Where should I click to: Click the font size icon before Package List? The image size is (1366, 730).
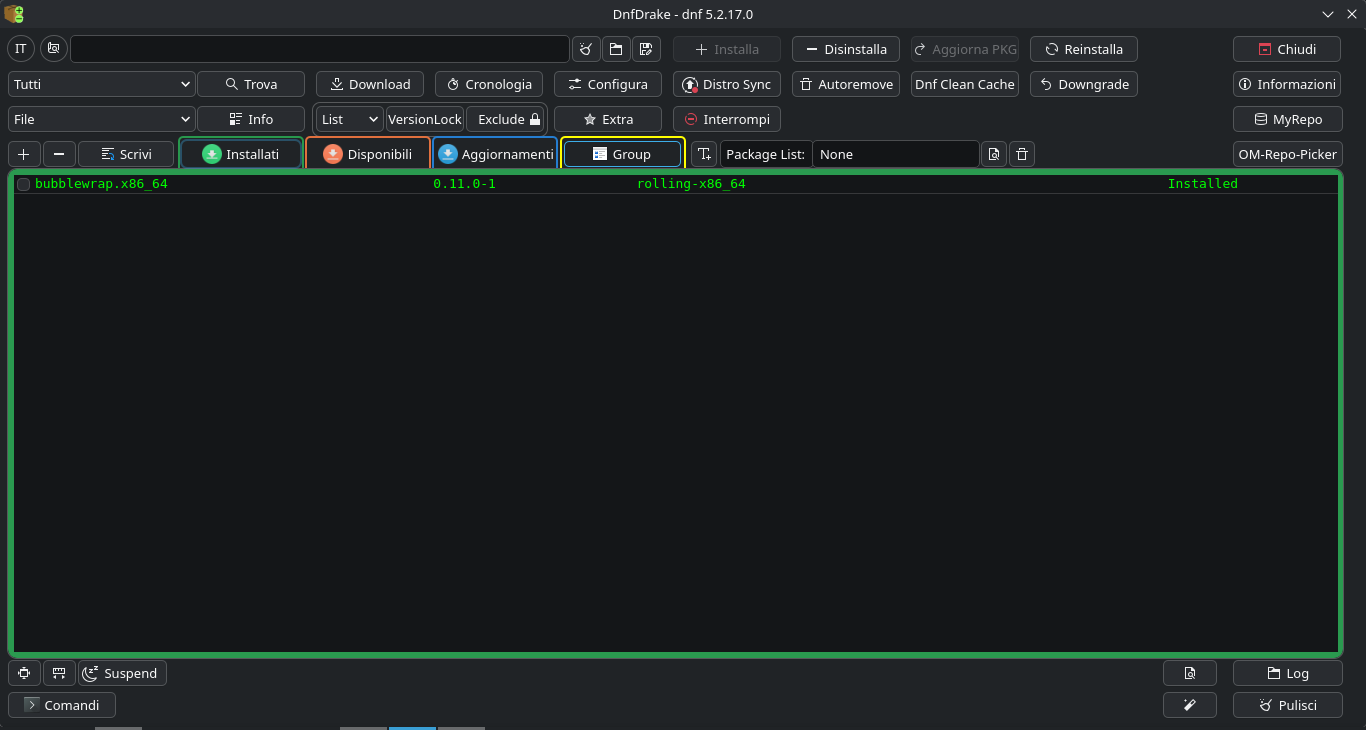coord(704,154)
